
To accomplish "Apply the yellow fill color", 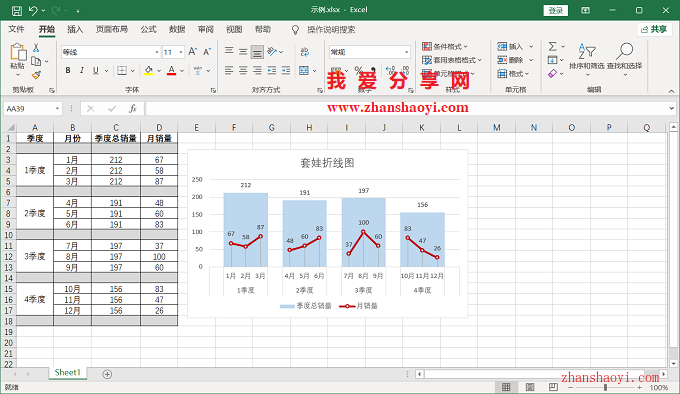I will point(149,70).
